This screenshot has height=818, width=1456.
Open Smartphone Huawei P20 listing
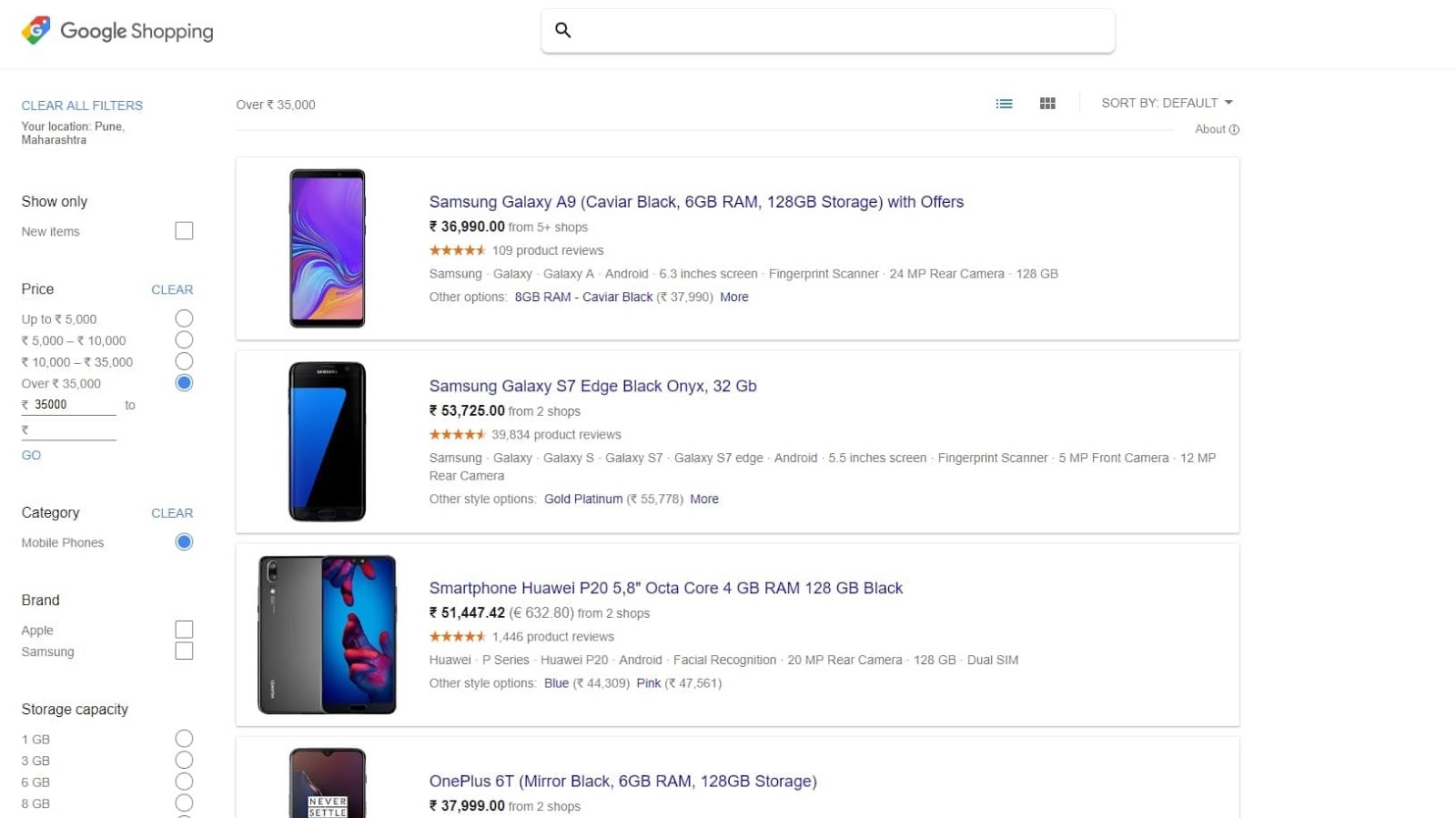tap(665, 588)
